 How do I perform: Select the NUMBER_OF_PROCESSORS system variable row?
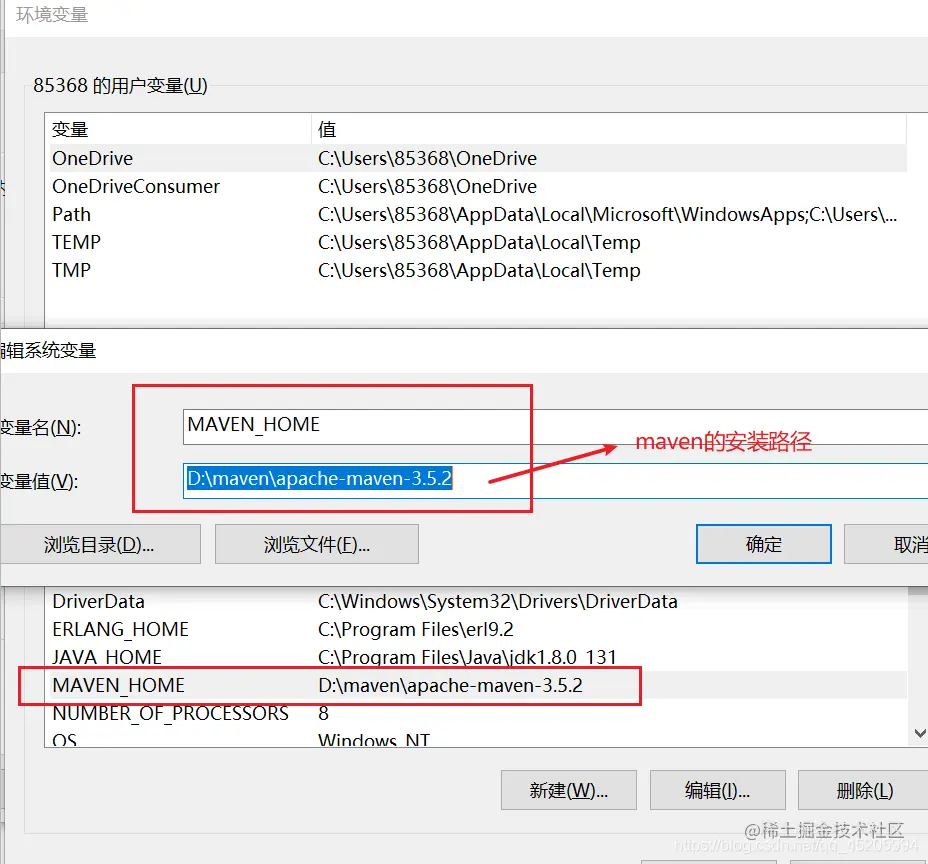[x=478, y=713]
